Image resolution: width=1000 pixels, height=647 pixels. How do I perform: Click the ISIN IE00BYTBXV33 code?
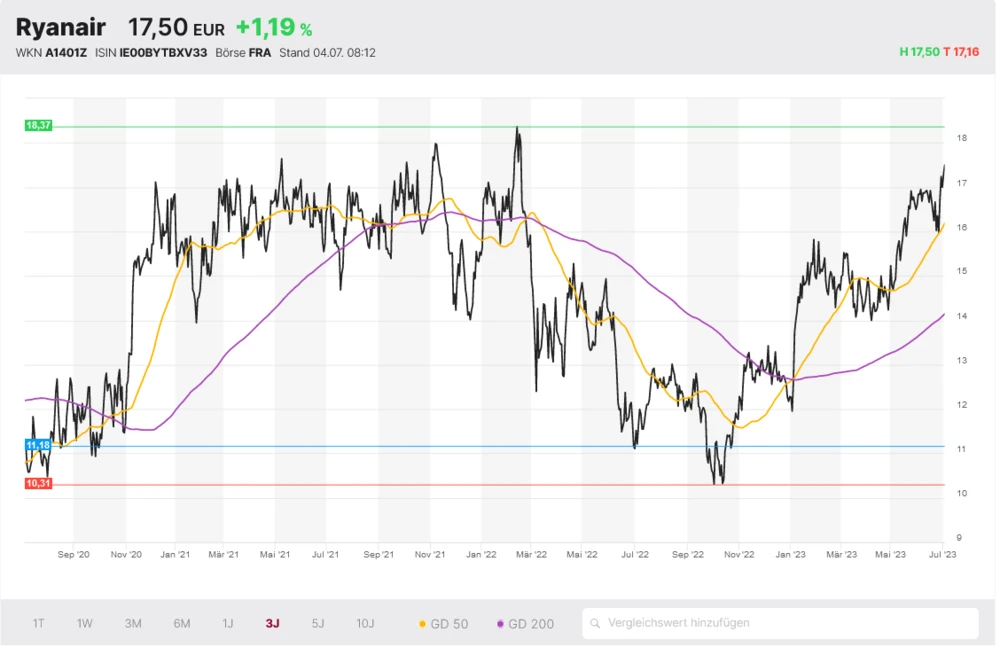(x=163, y=53)
